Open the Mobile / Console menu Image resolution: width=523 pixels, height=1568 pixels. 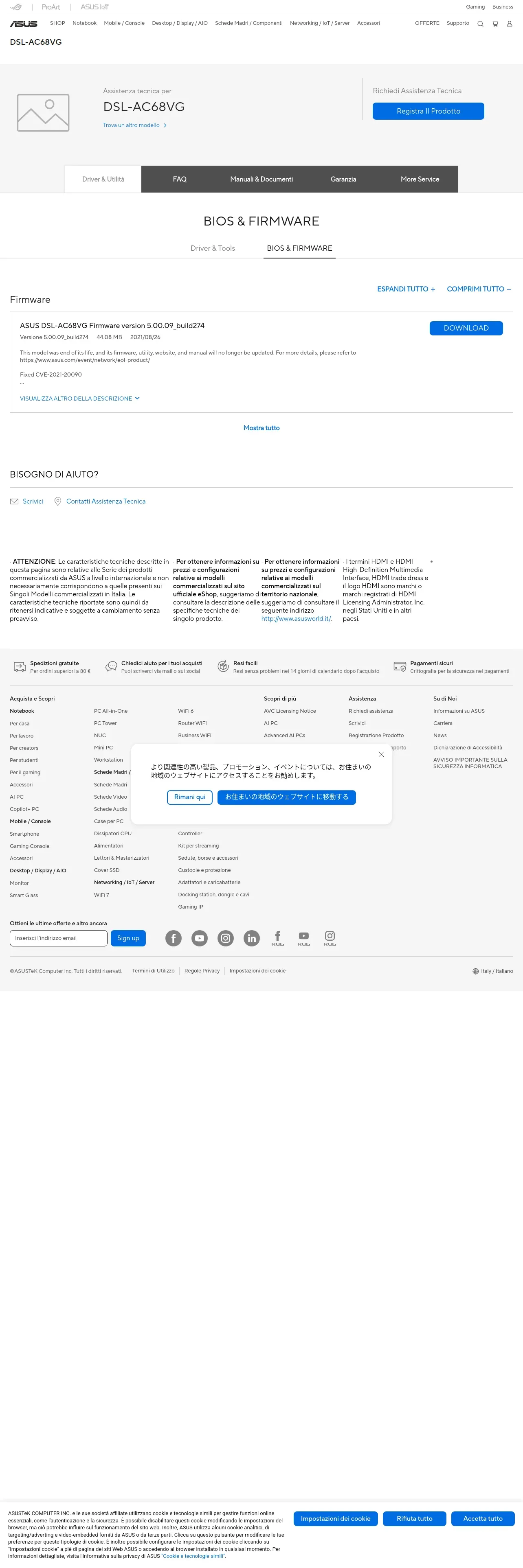124,23
